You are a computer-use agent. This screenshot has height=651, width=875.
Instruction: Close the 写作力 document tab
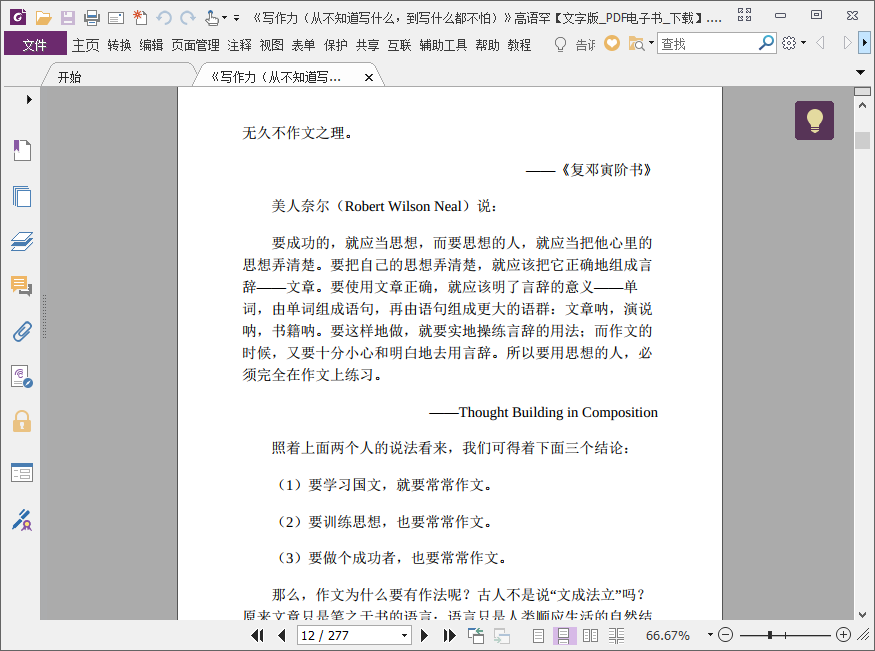pyautogui.click(x=369, y=78)
